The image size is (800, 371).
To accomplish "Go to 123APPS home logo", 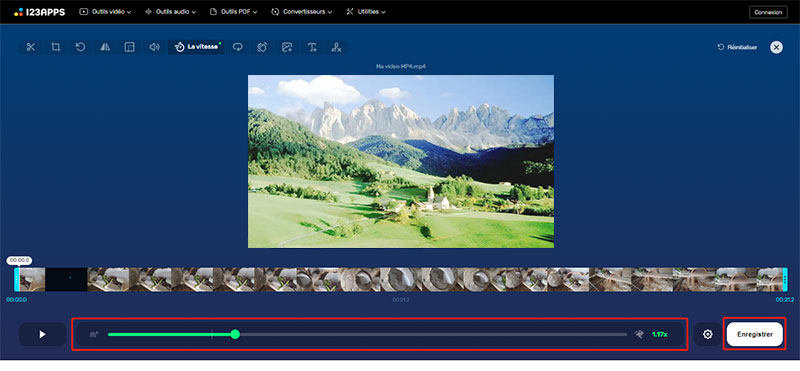I will pos(39,12).
